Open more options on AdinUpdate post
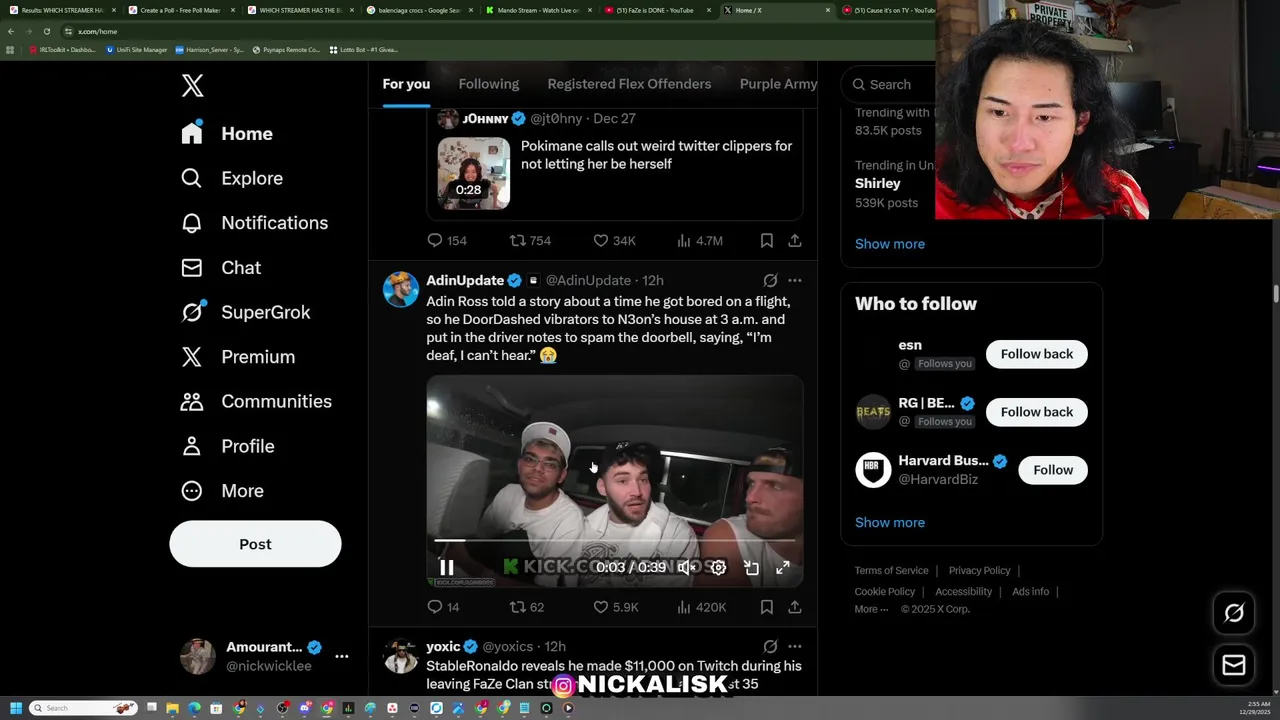Screen dimensions: 1280x720 795,281
